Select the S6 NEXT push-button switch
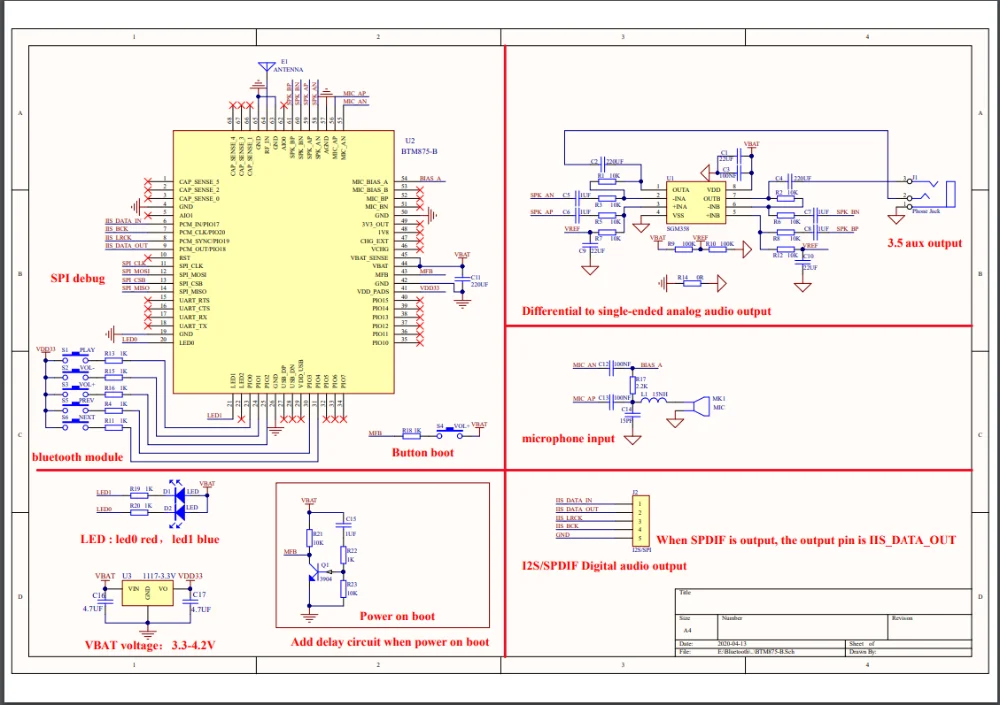The width and height of the screenshot is (1000, 705). [75, 424]
